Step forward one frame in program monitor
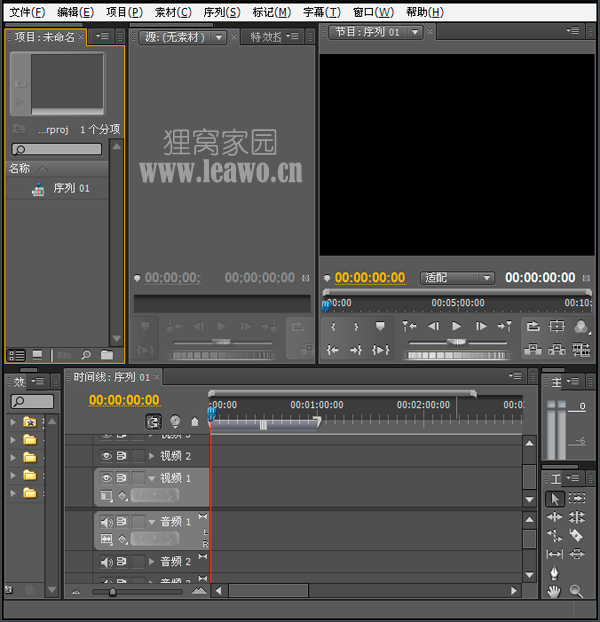The image size is (600, 622). click(481, 326)
